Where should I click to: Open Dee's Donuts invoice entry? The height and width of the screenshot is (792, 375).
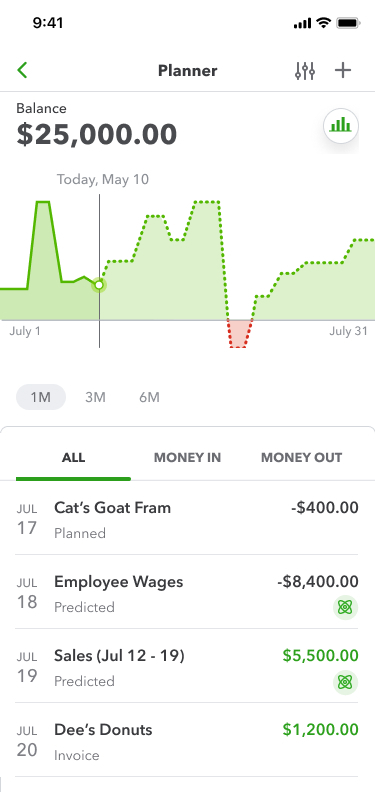pyautogui.click(x=187, y=740)
